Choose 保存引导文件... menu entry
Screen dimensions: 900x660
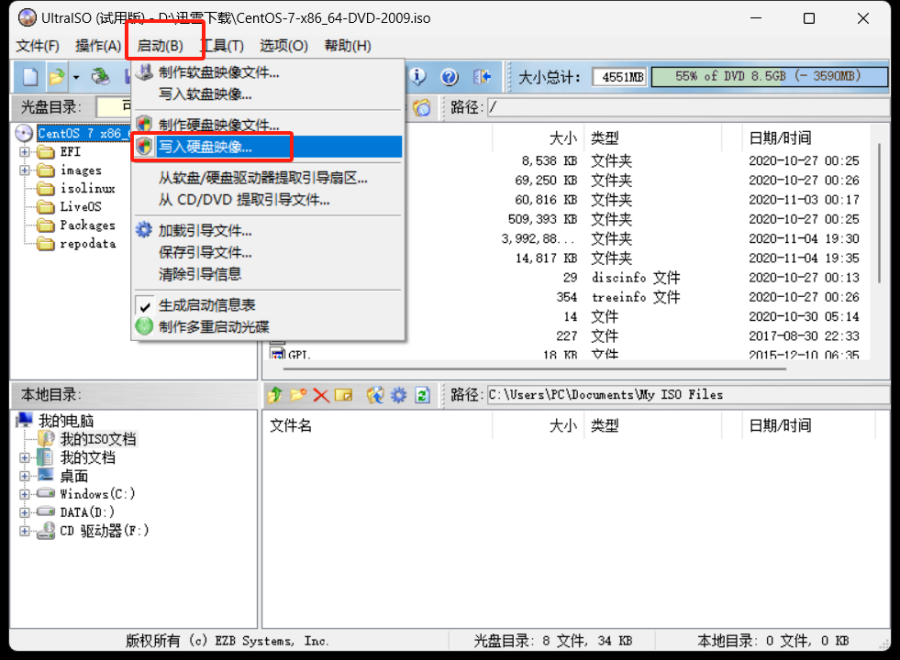tap(268, 253)
